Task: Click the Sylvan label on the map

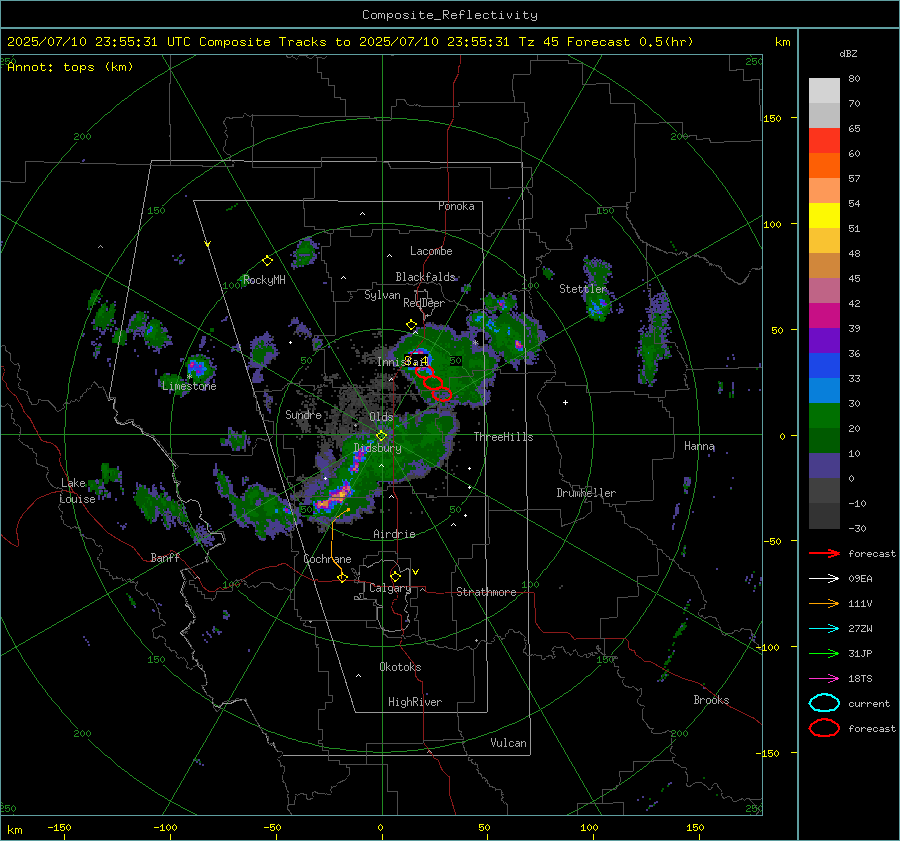Action: tap(382, 295)
